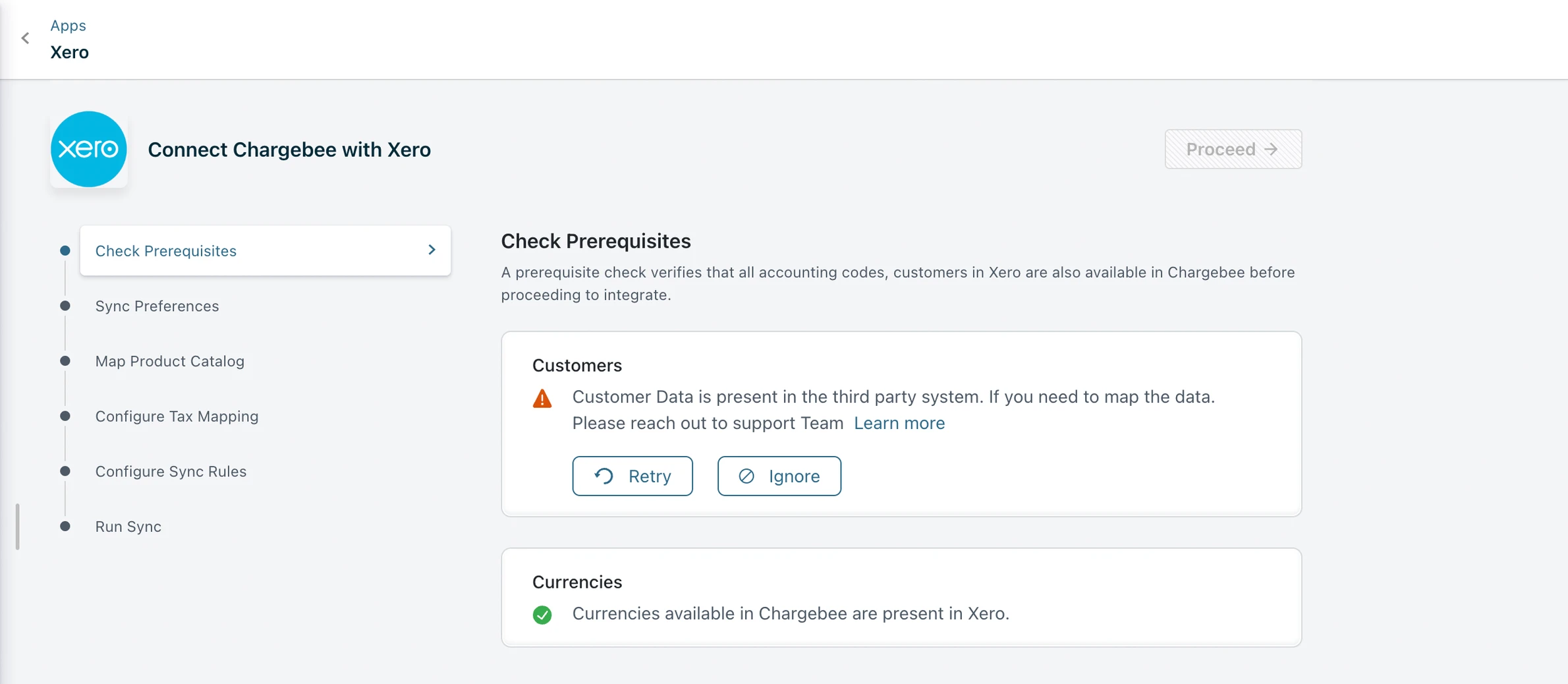Go to Map Product Catalog step
The image size is (1568, 684).
point(169,361)
